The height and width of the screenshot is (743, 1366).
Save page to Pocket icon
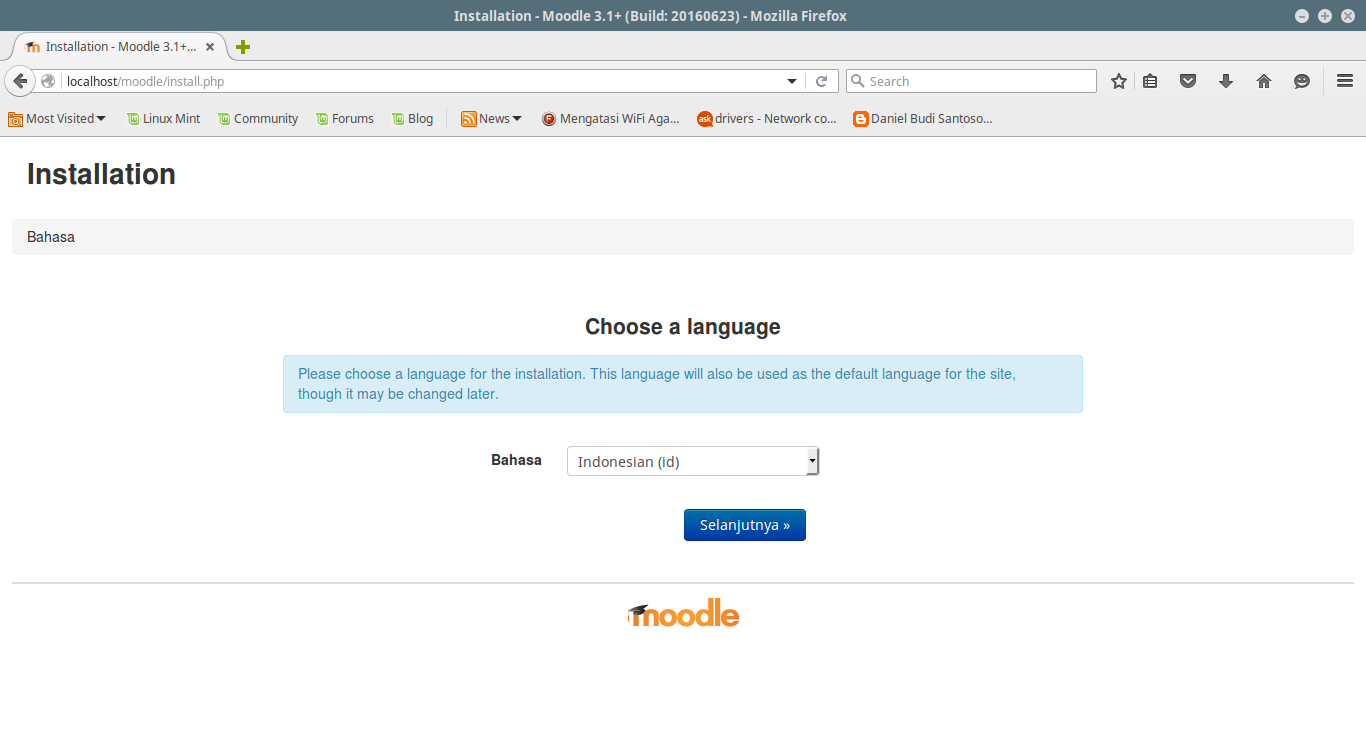[1188, 81]
